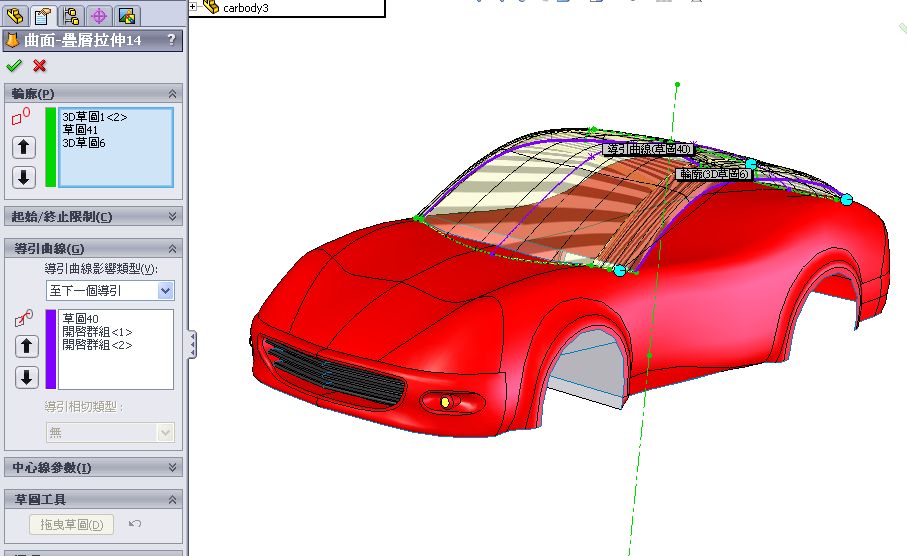Click the purple guide curve color bar
This screenshot has height=556, width=907.
pos(51,349)
